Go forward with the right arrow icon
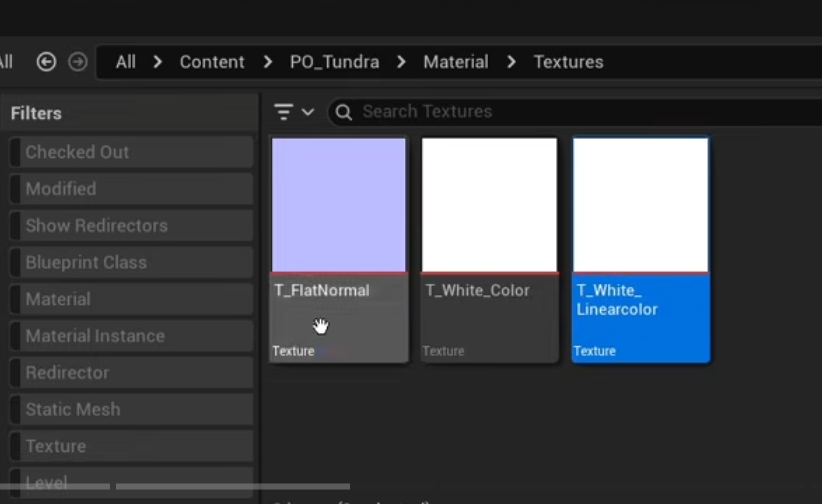The image size is (822, 504). pos(78,62)
